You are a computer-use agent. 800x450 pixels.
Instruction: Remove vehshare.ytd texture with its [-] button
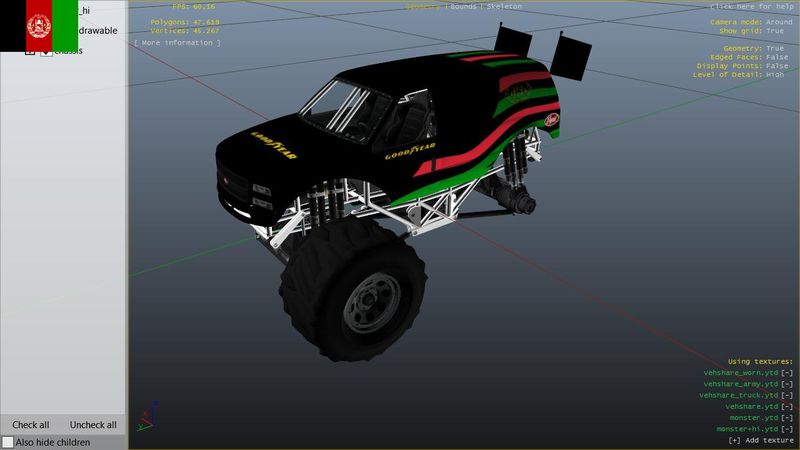(x=787, y=407)
